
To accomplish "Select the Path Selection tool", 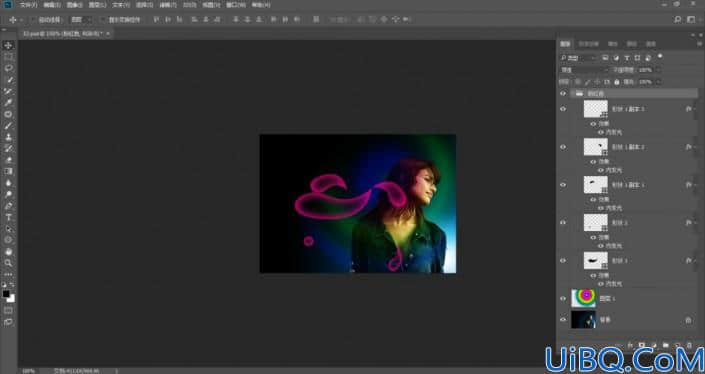I will (x=8, y=229).
